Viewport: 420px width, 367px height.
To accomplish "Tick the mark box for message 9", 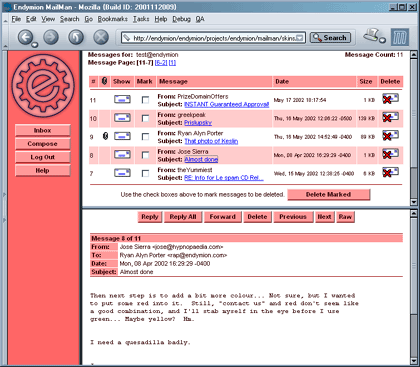I will [145, 136].
